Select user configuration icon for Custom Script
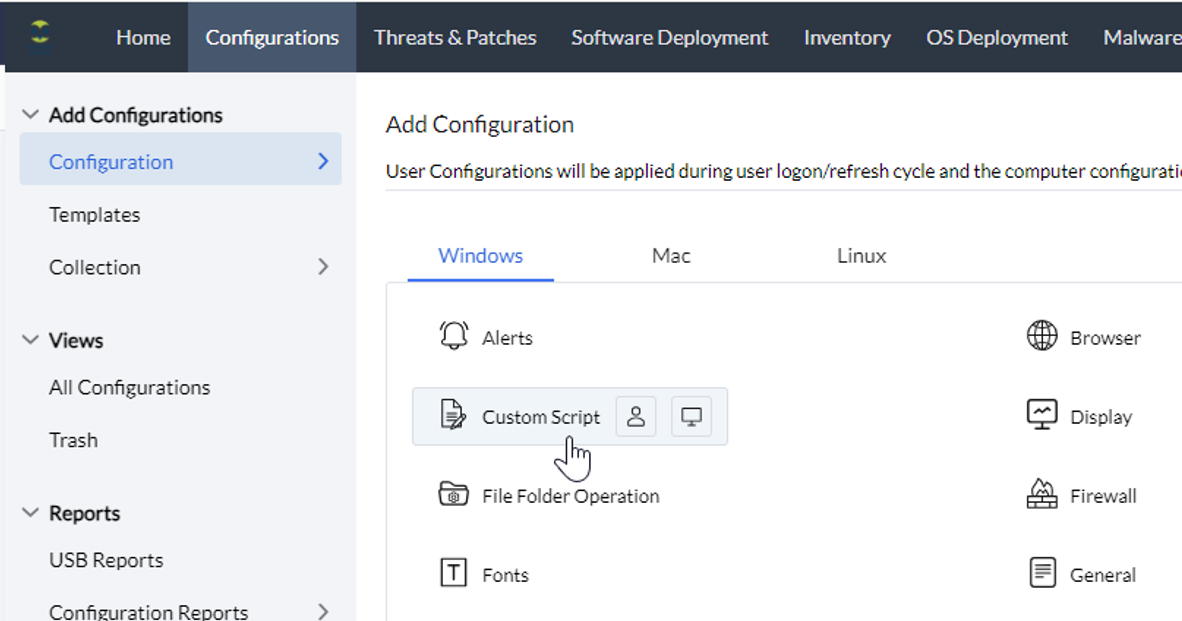The image size is (1182, 621). coord(636,417)
